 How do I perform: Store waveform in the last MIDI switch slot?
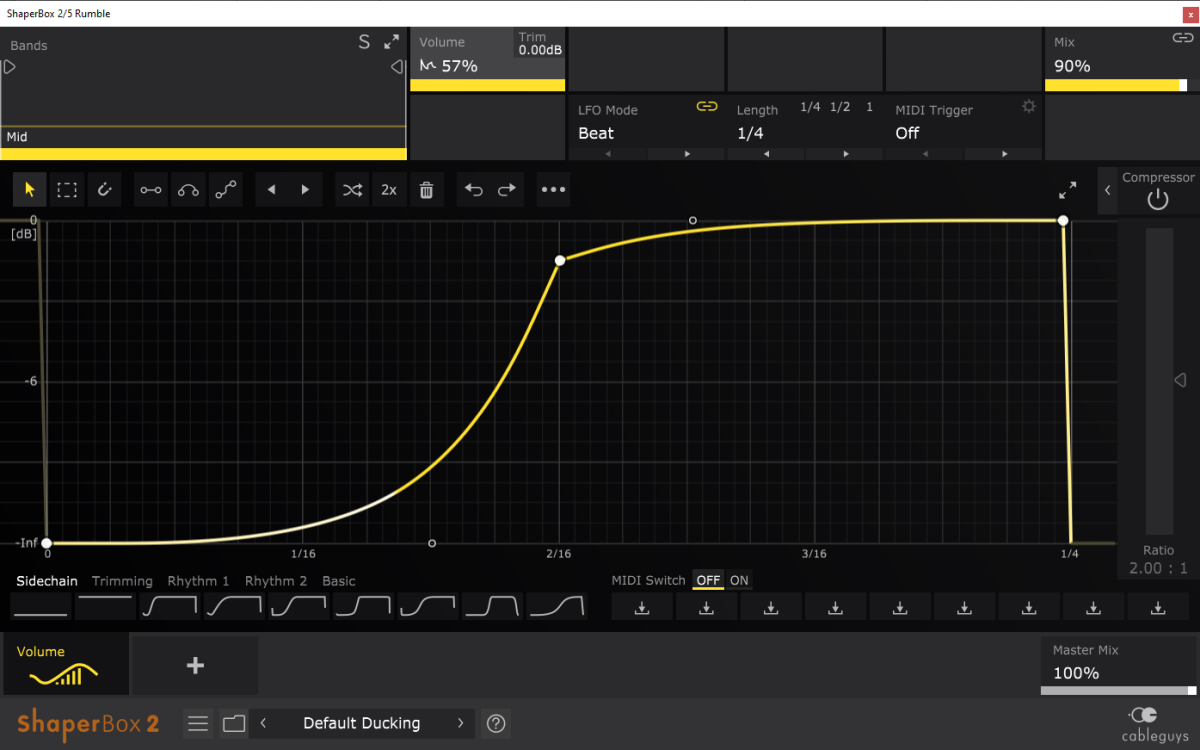[1158, 607]
